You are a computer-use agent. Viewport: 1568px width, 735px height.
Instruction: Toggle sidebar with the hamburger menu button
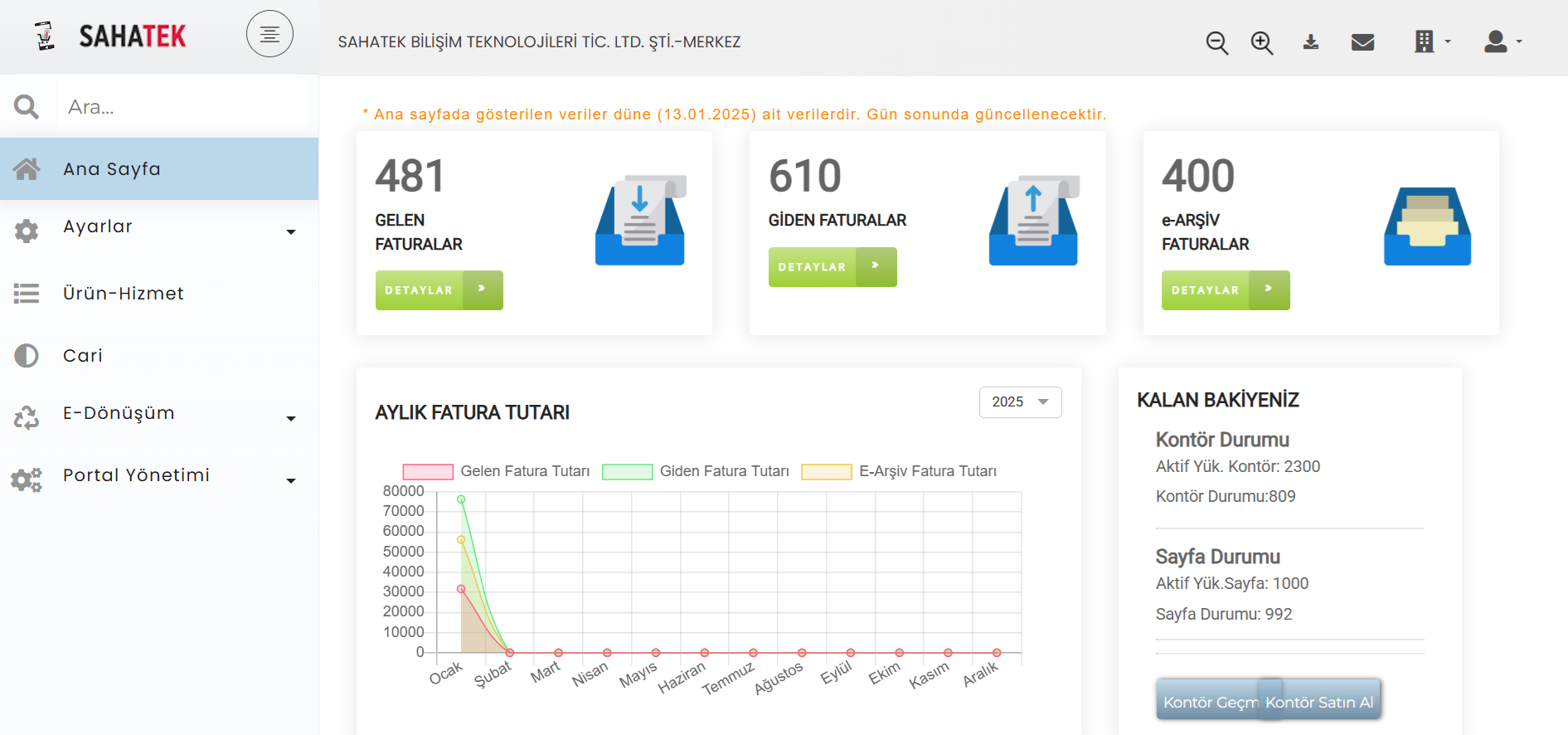coord(269,34)
